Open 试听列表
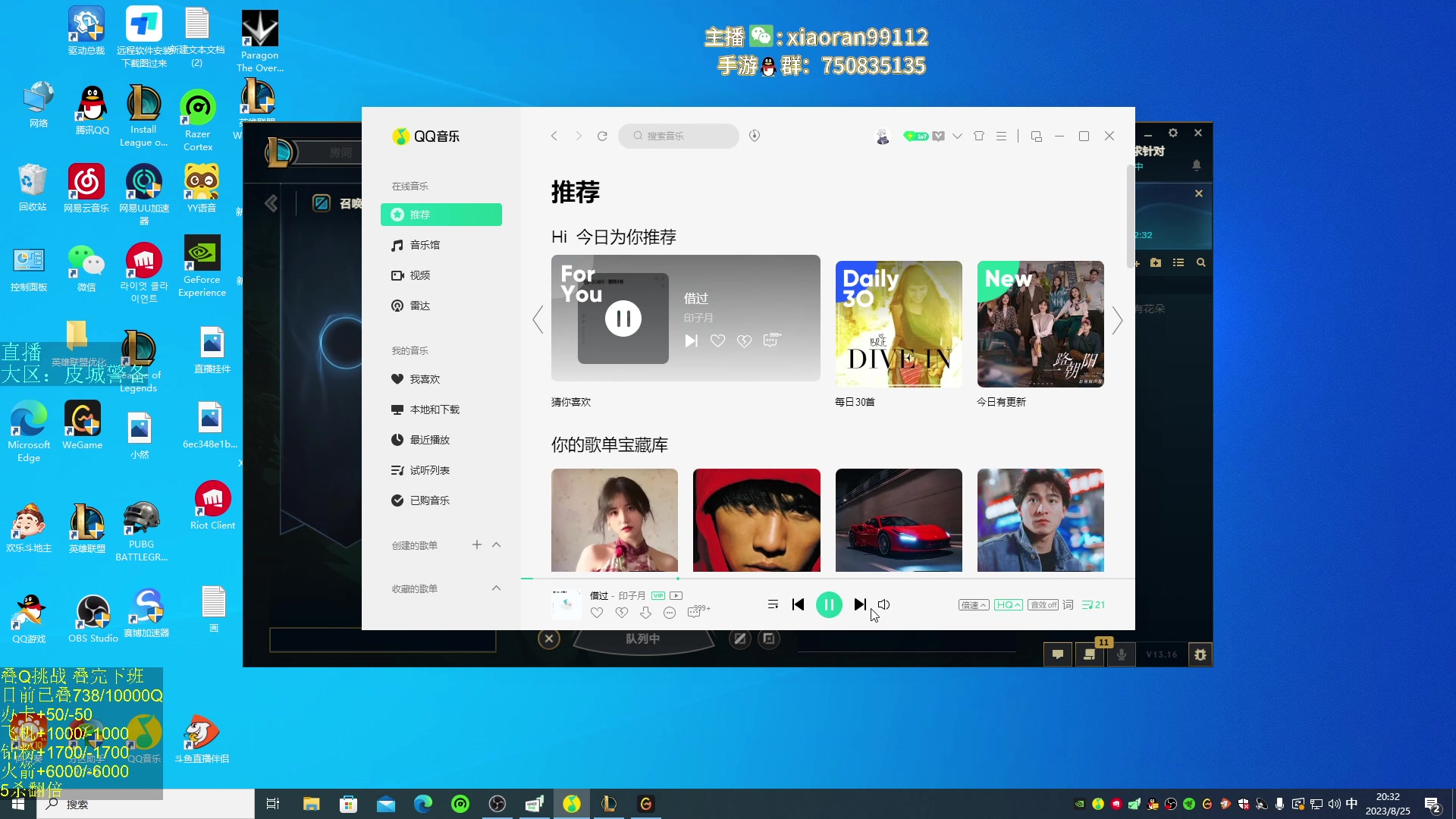 [441, 470]
